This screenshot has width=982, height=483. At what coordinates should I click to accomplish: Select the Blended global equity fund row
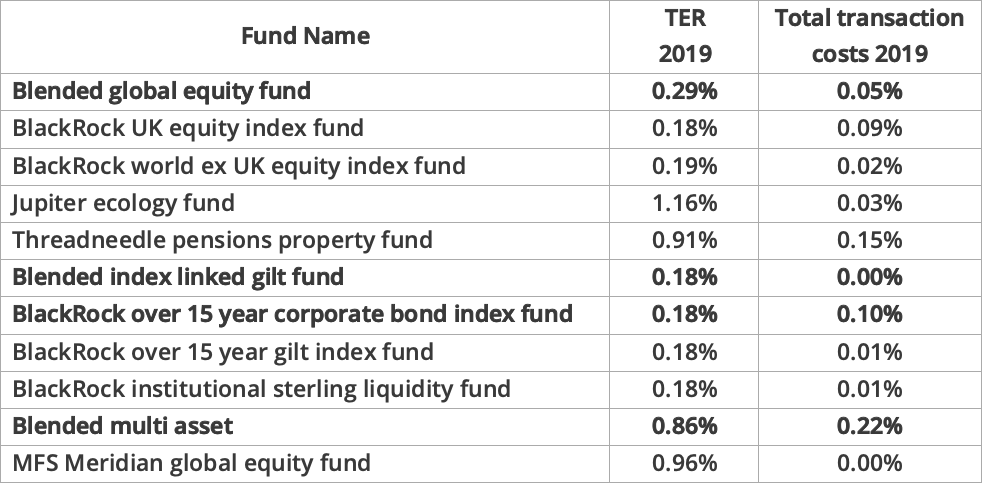click(x=162, y=91)
